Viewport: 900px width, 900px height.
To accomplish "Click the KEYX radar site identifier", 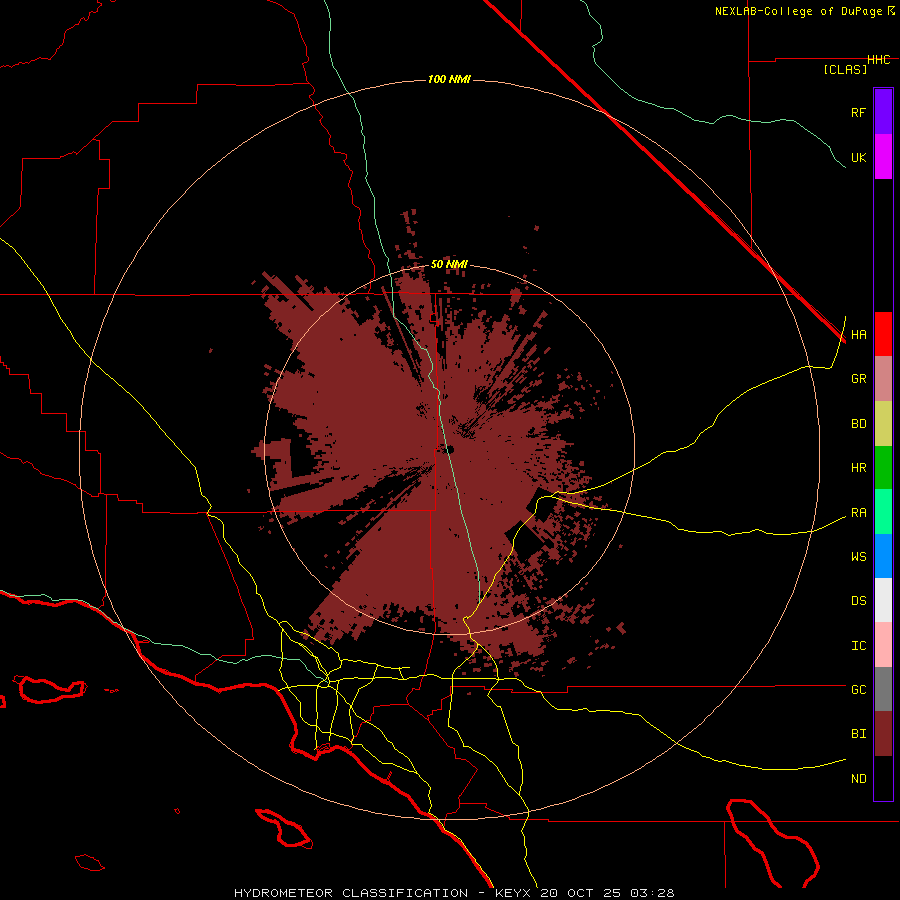I will (513, 893).
